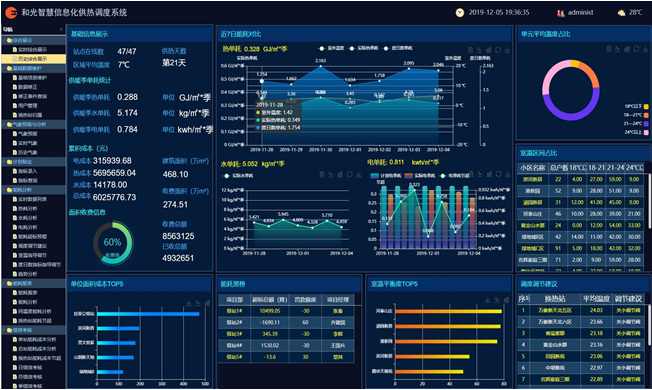
Task: Select 用户管理 in the navigation tree
Action: pyautogui.click(x=27, y=106)
